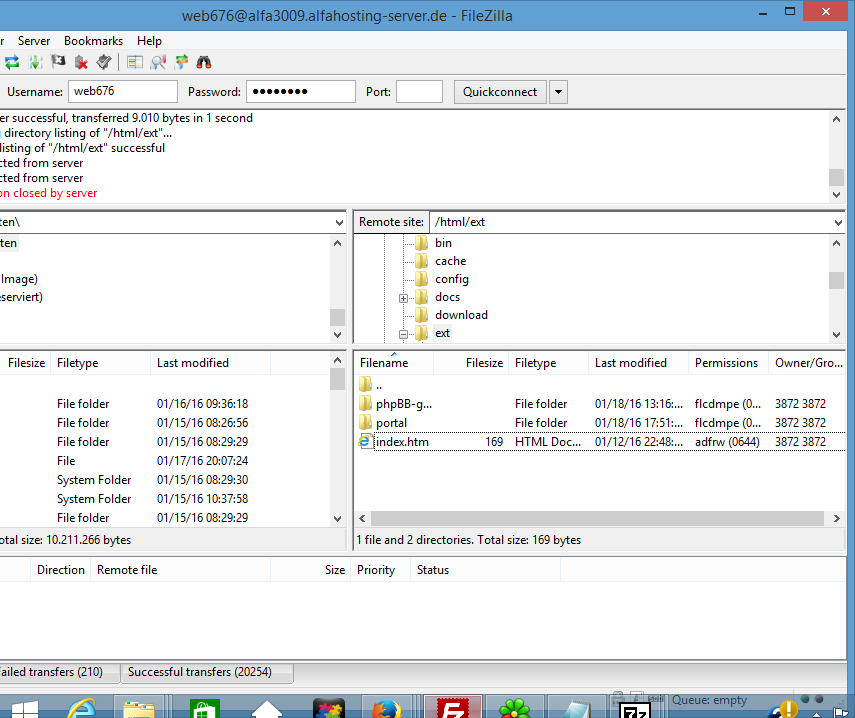855x718 pixels.
Task: Open the Bookmarks menu
Action: (93, 41)
